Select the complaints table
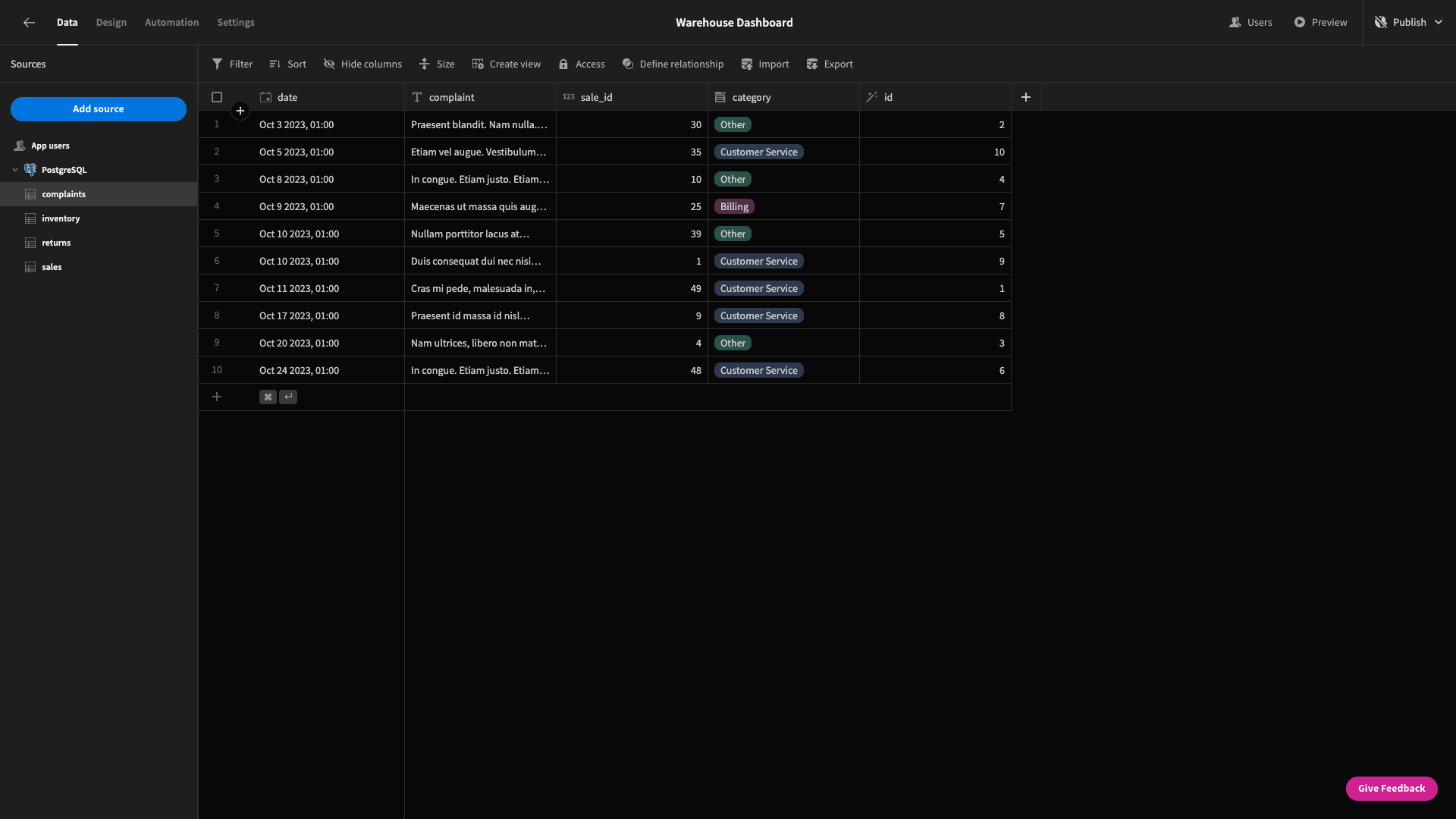Screen dimensions: 1456x819 (x=99, y=194)
